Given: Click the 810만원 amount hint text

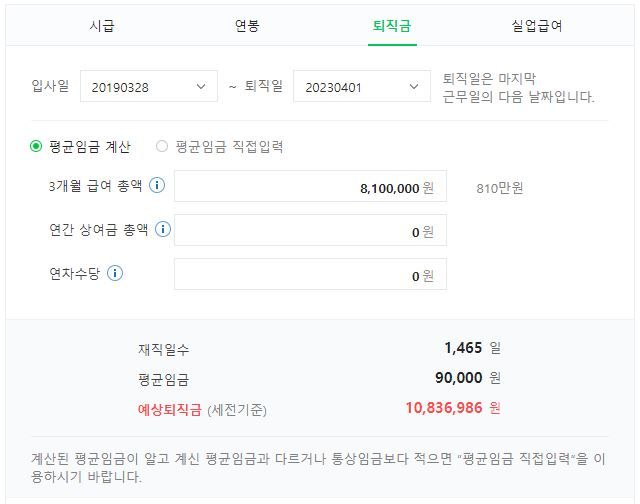Looking at the screenshot, I should [500, 187].
